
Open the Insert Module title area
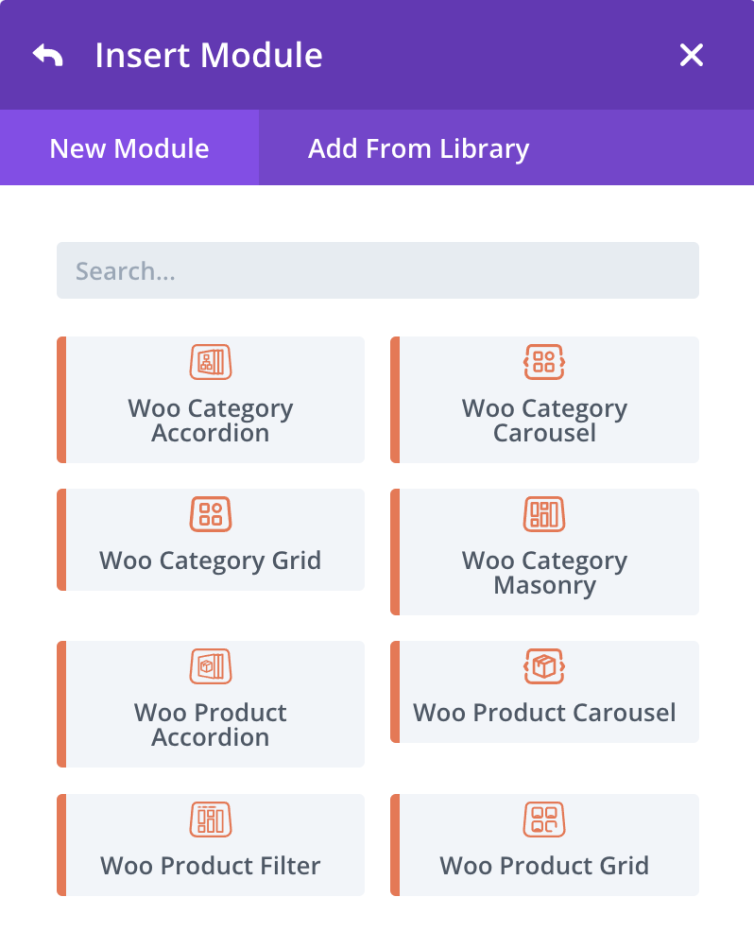pos(209,55)
